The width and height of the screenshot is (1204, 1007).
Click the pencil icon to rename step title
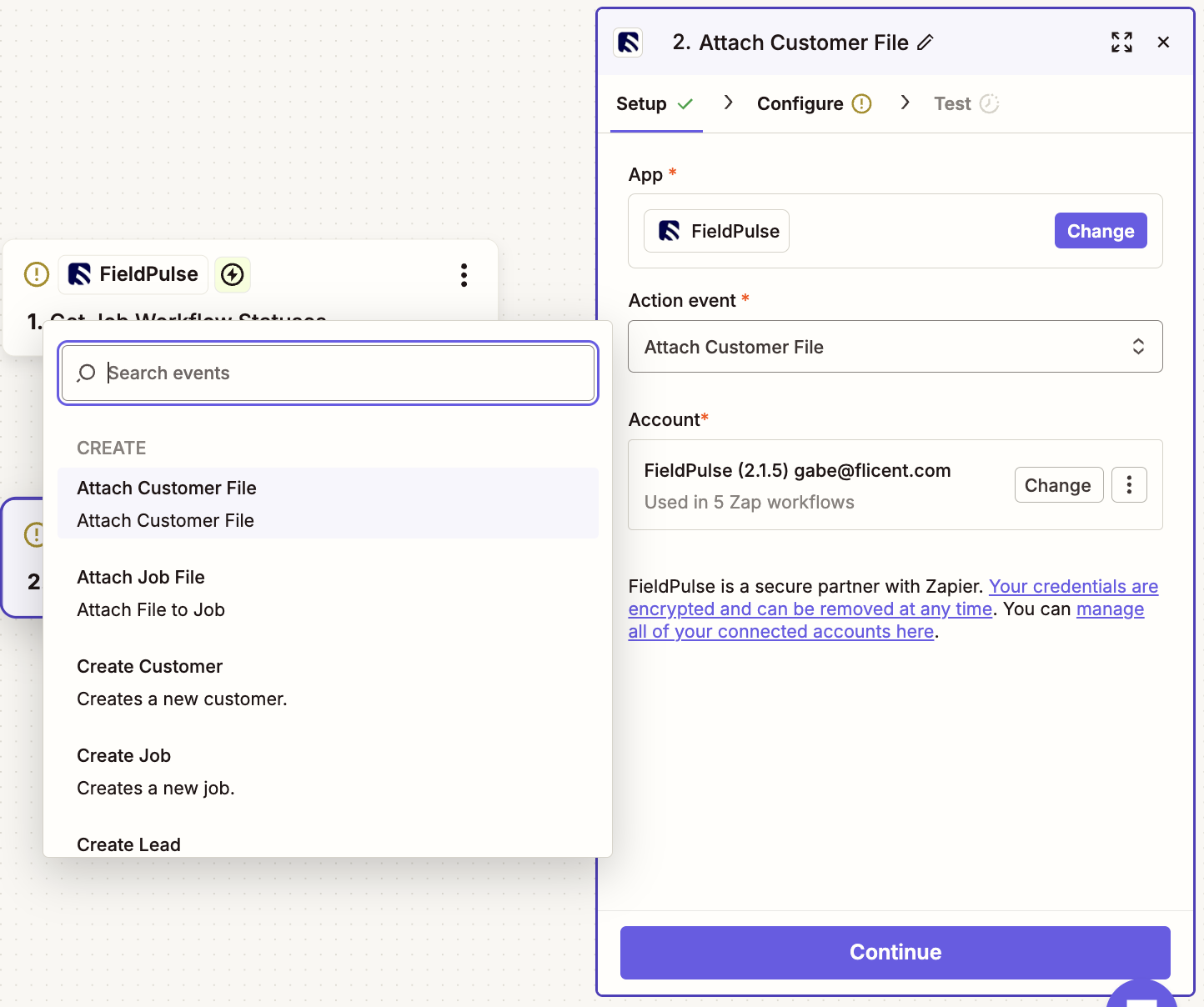pyautogui.click(x=925, y=43)
